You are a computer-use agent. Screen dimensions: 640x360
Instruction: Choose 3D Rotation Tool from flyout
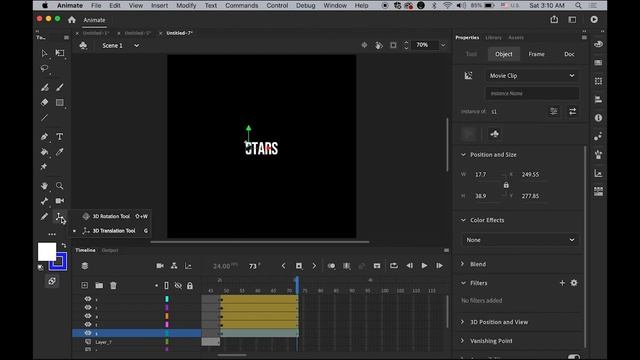pyautogui.click(x=111, y=216)
